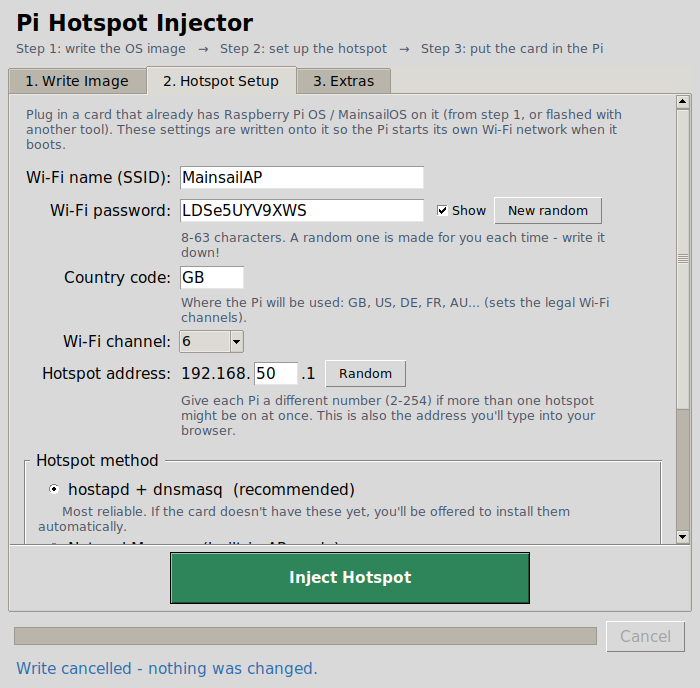Click the 'Hotspot method' group label

pos(97,460)
